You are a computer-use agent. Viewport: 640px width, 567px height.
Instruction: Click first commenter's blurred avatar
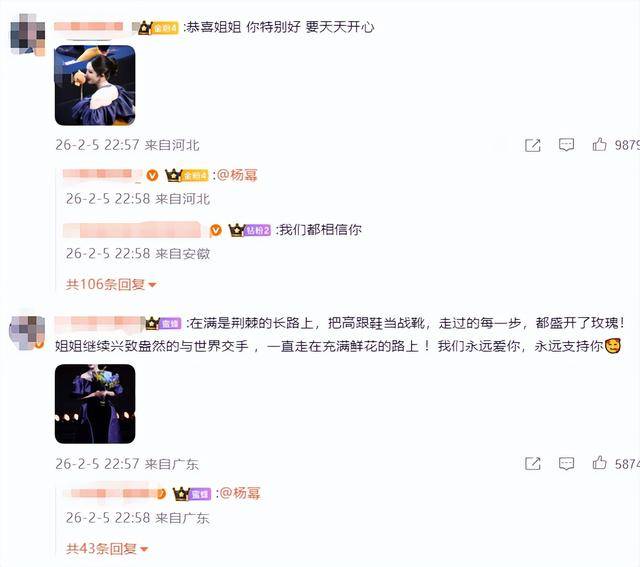(27, 35)
